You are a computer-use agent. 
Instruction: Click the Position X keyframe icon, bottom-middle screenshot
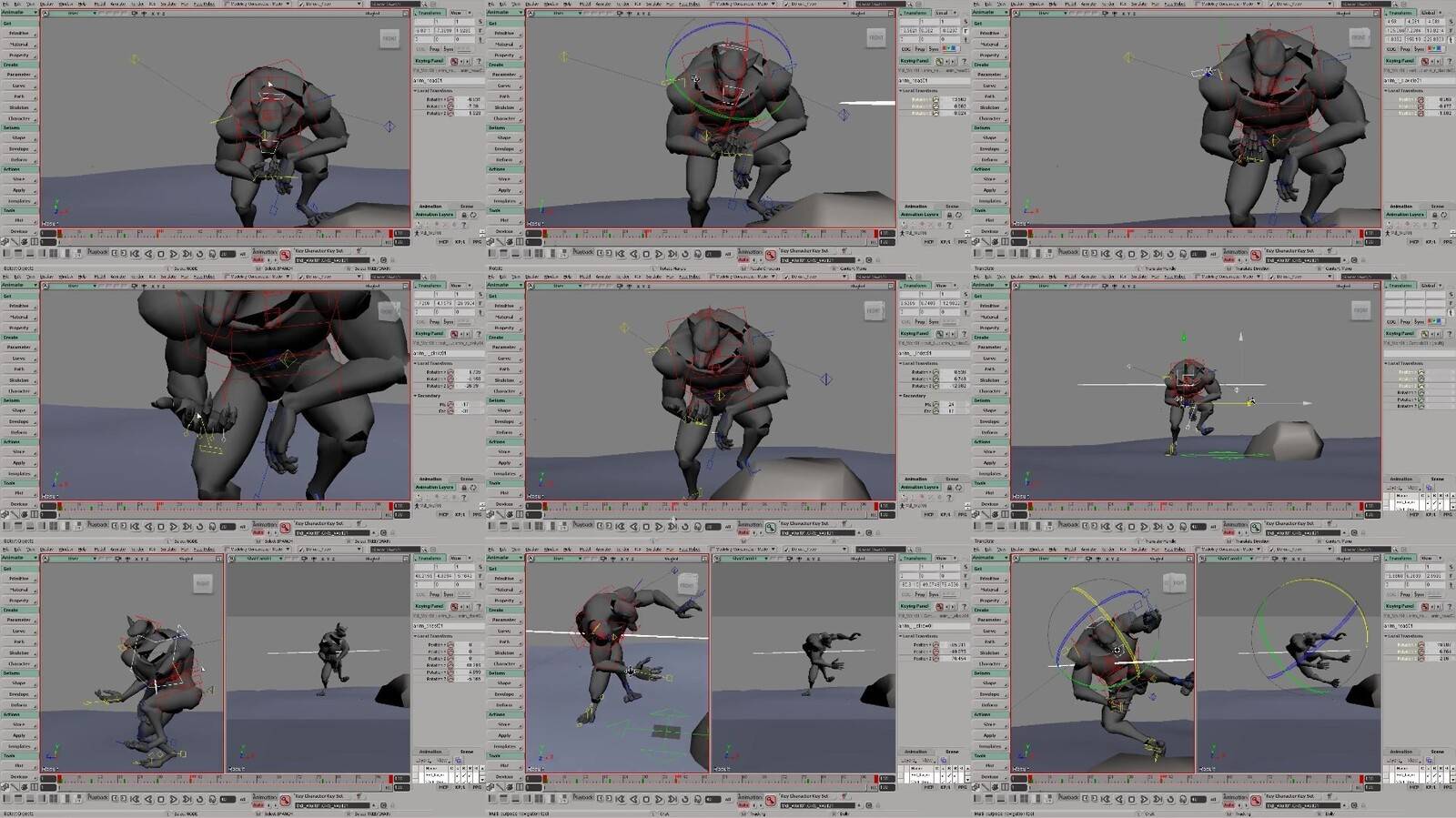935,645
